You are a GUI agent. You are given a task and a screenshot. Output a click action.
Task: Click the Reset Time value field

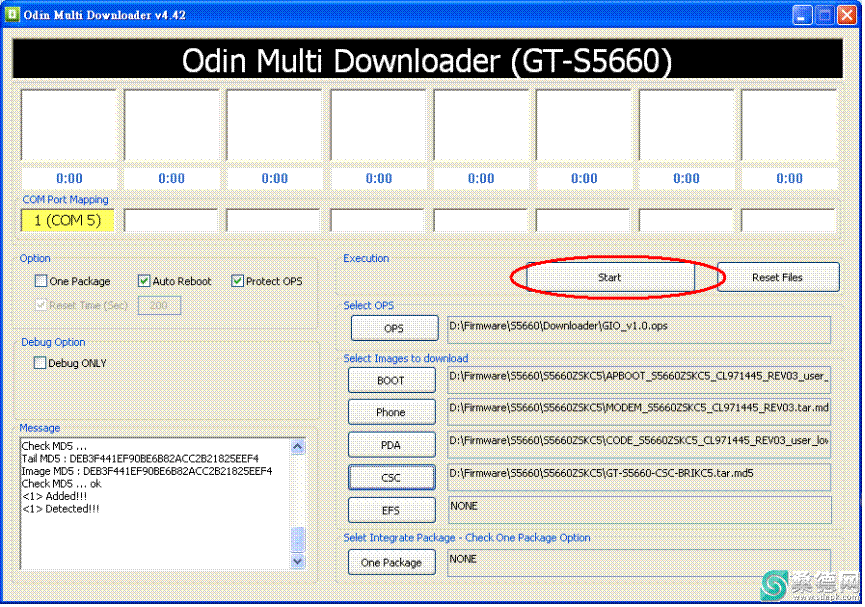(x=159, y=305)
